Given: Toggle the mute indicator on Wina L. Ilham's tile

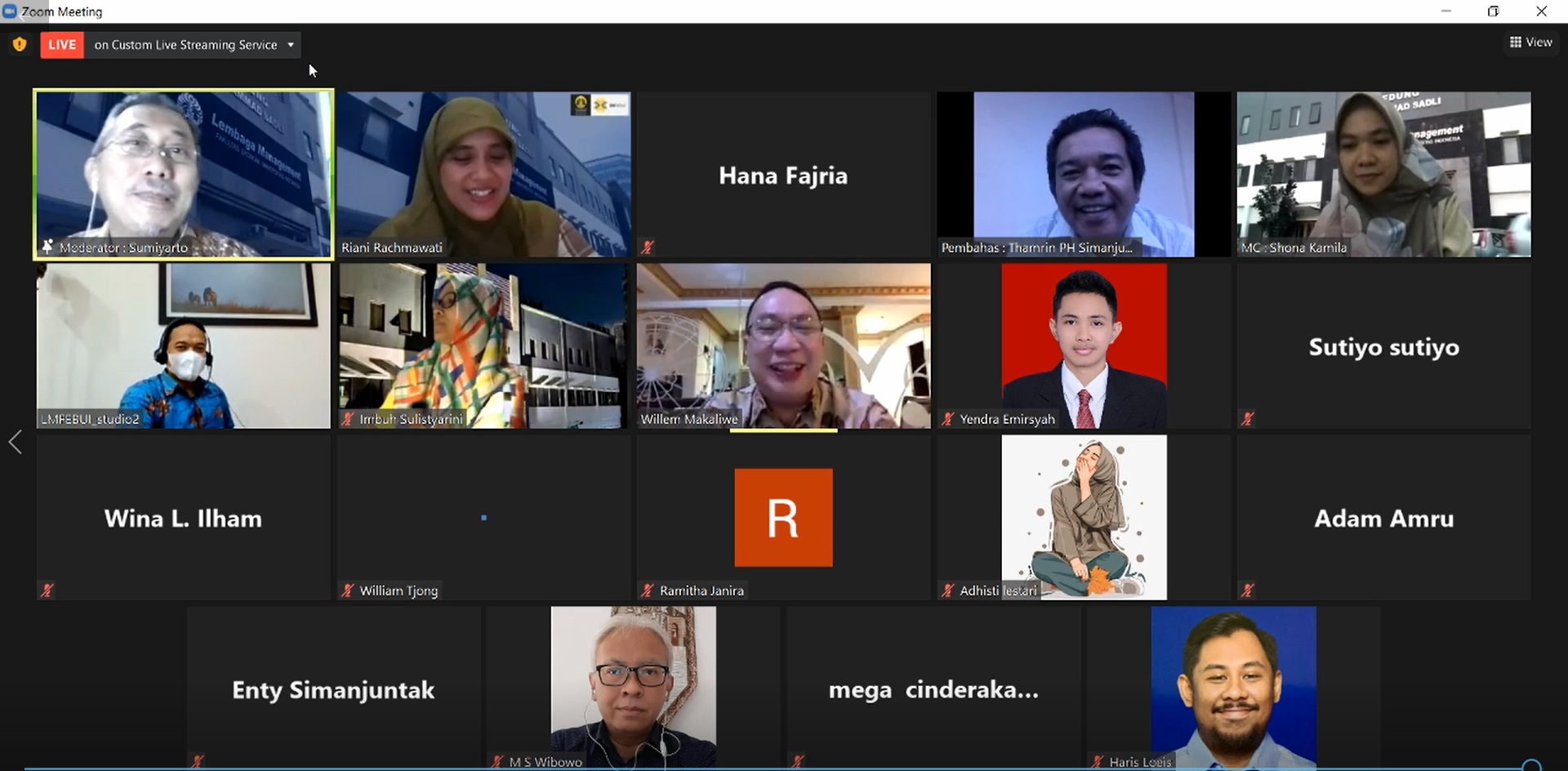Looking at the screenshot, I should click(47, 590).
